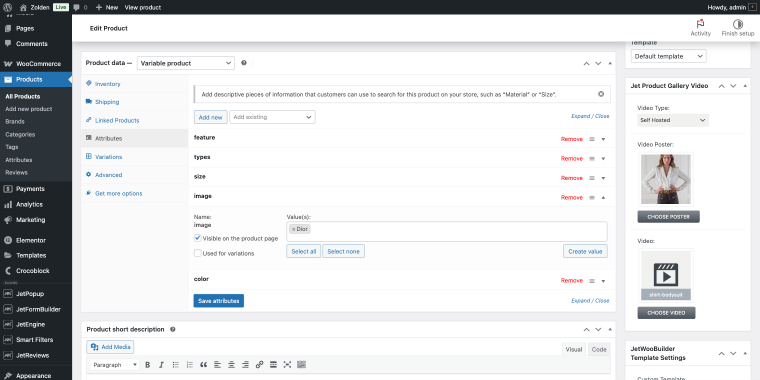The height and width of the screenshot is (380, 760).
Task: Toggle the editor toolbar toggle icon
Action: click(x=301, y=364)
